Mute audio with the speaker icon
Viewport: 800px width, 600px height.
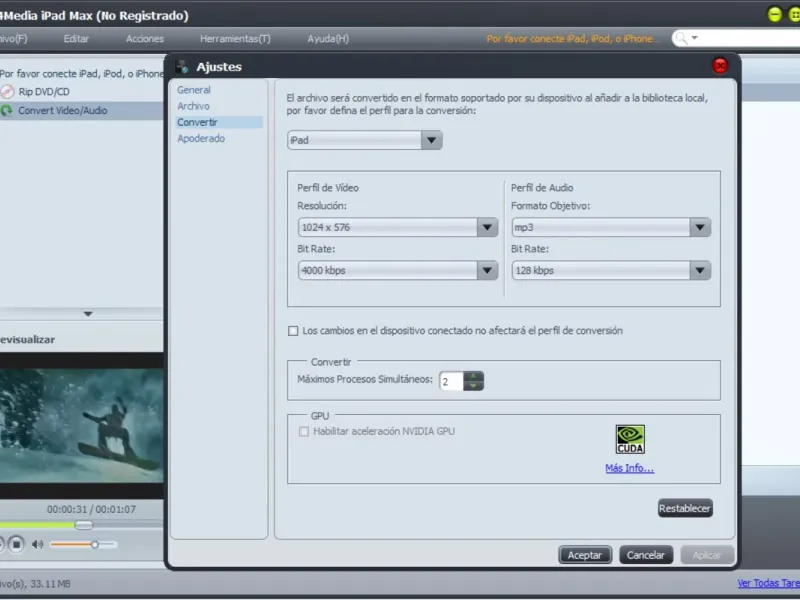point(37,544)
